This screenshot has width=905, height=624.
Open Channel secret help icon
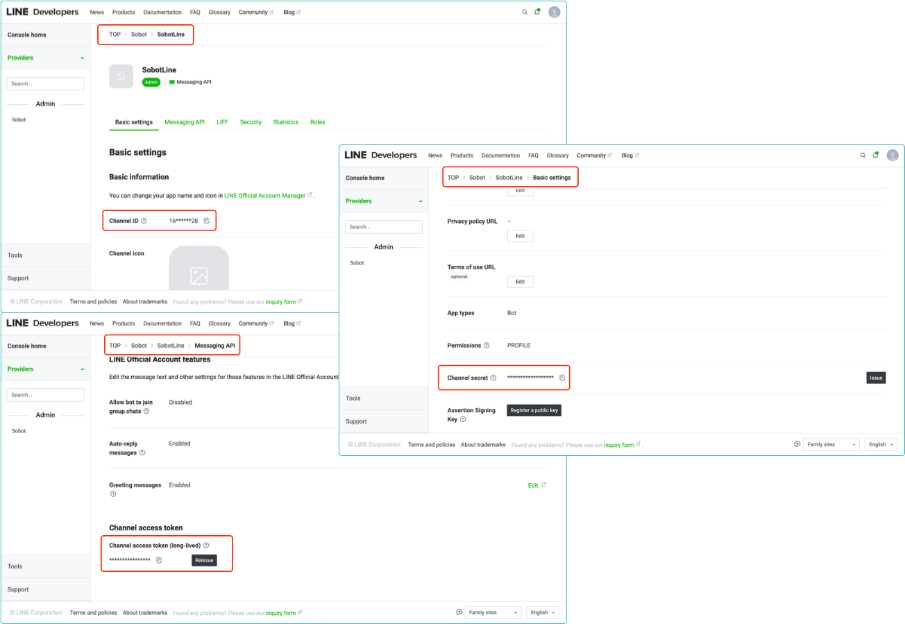tap(493, 378)
